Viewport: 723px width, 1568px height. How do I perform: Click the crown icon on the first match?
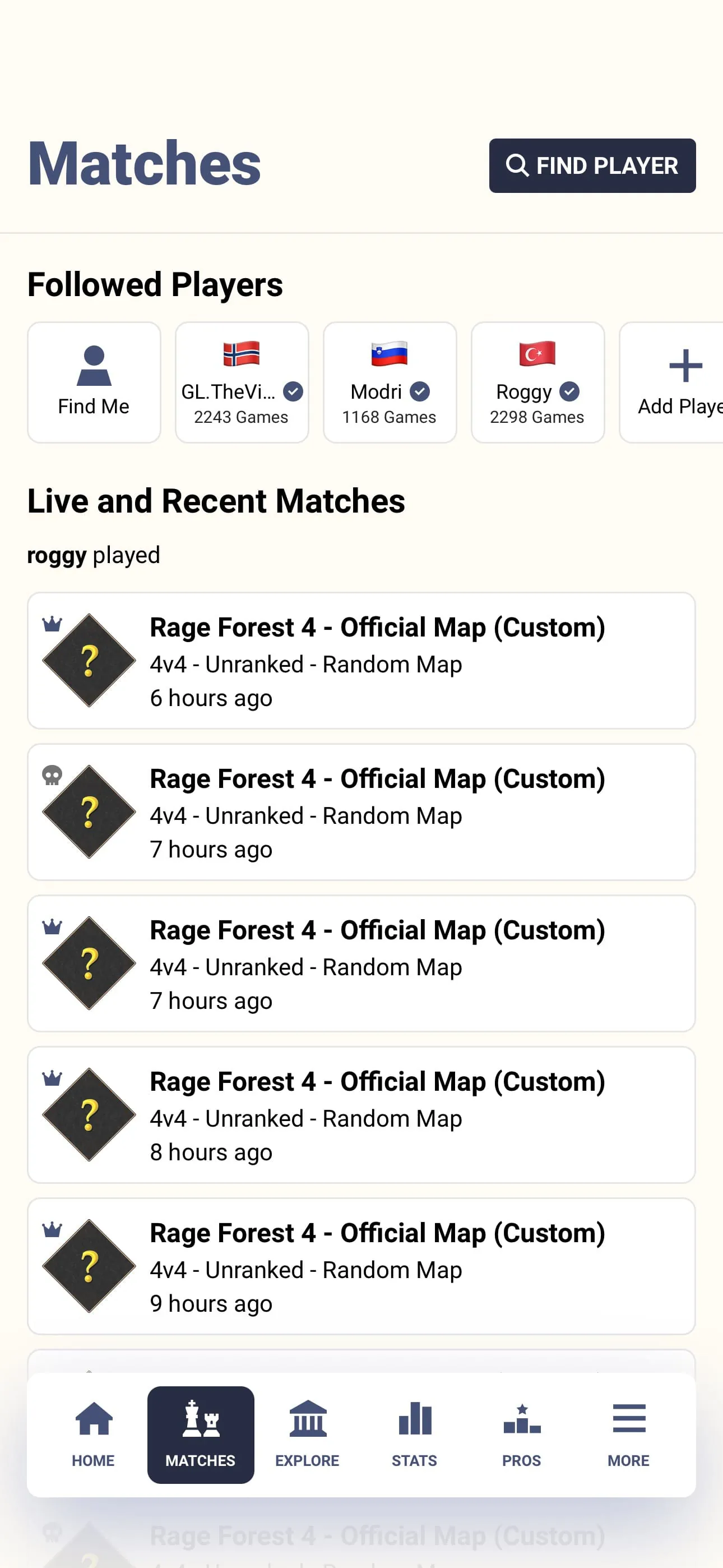52,622
